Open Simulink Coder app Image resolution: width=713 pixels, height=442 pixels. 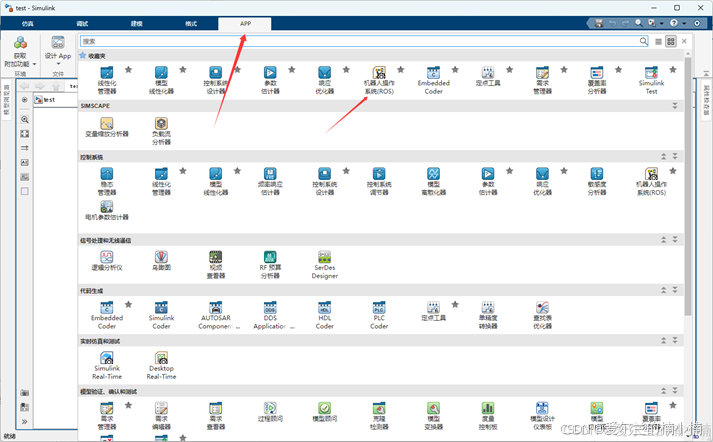click(x=161, y=315)
